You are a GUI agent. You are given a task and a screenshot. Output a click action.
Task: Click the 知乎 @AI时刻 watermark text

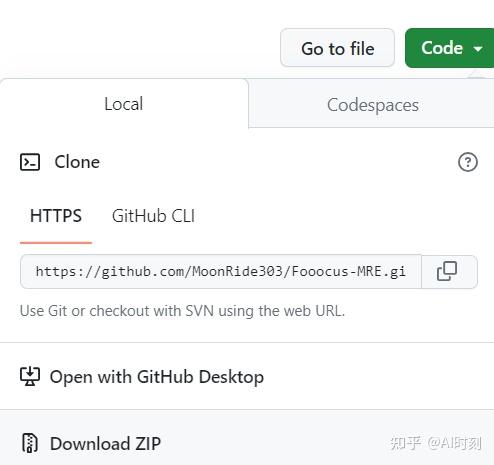(436, 443)
